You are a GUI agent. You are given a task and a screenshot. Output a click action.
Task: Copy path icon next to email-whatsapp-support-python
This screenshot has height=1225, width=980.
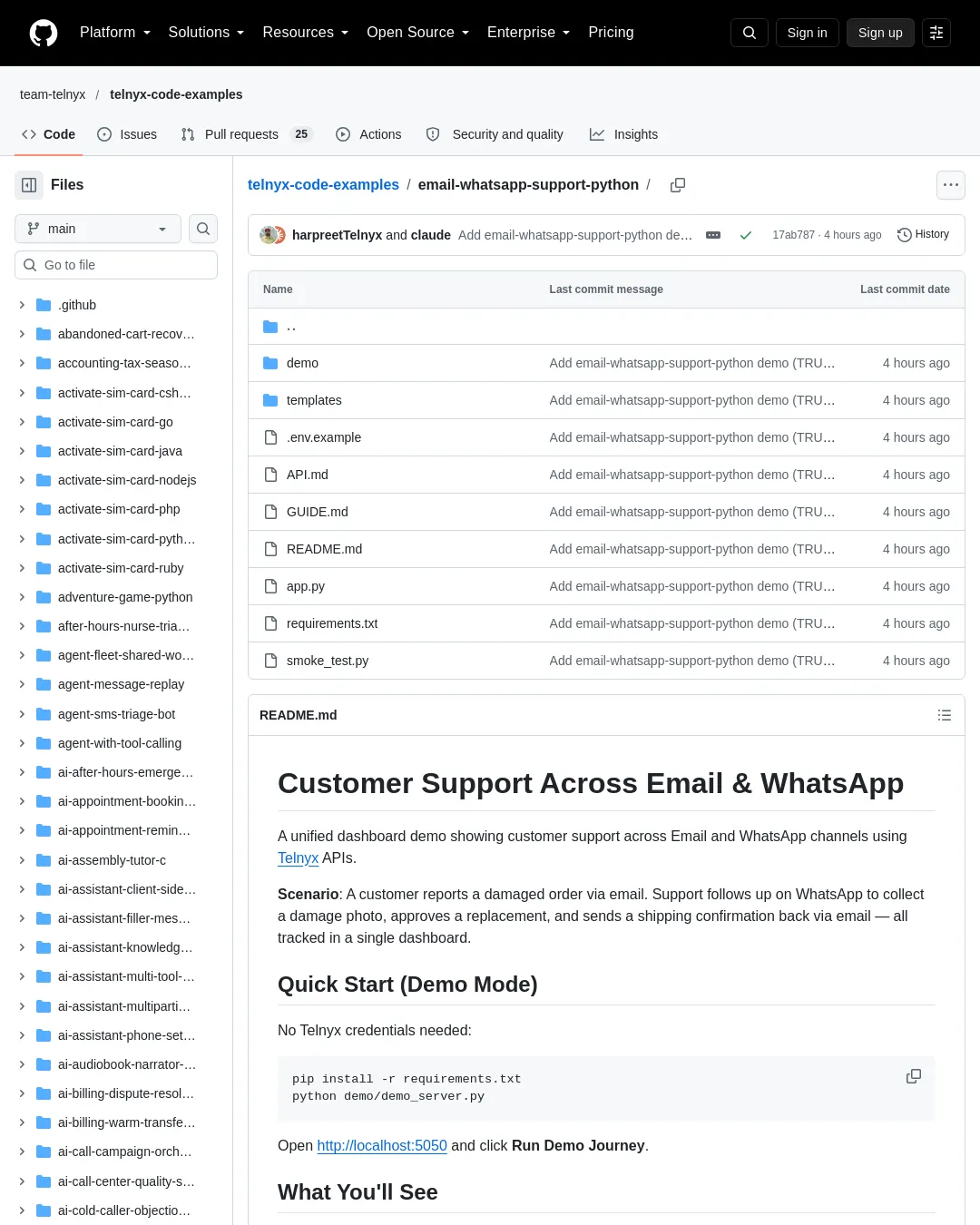click(x=678, y=185)
